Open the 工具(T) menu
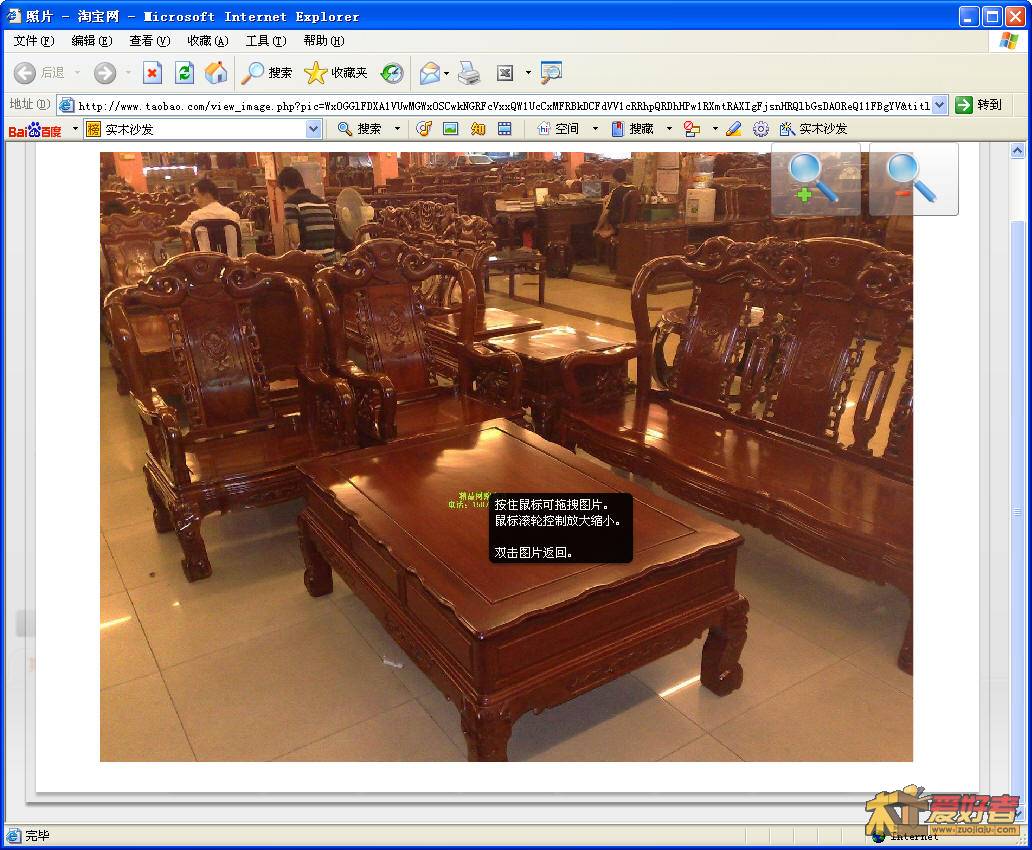The image size is (1032, 850). click(266, 41)
